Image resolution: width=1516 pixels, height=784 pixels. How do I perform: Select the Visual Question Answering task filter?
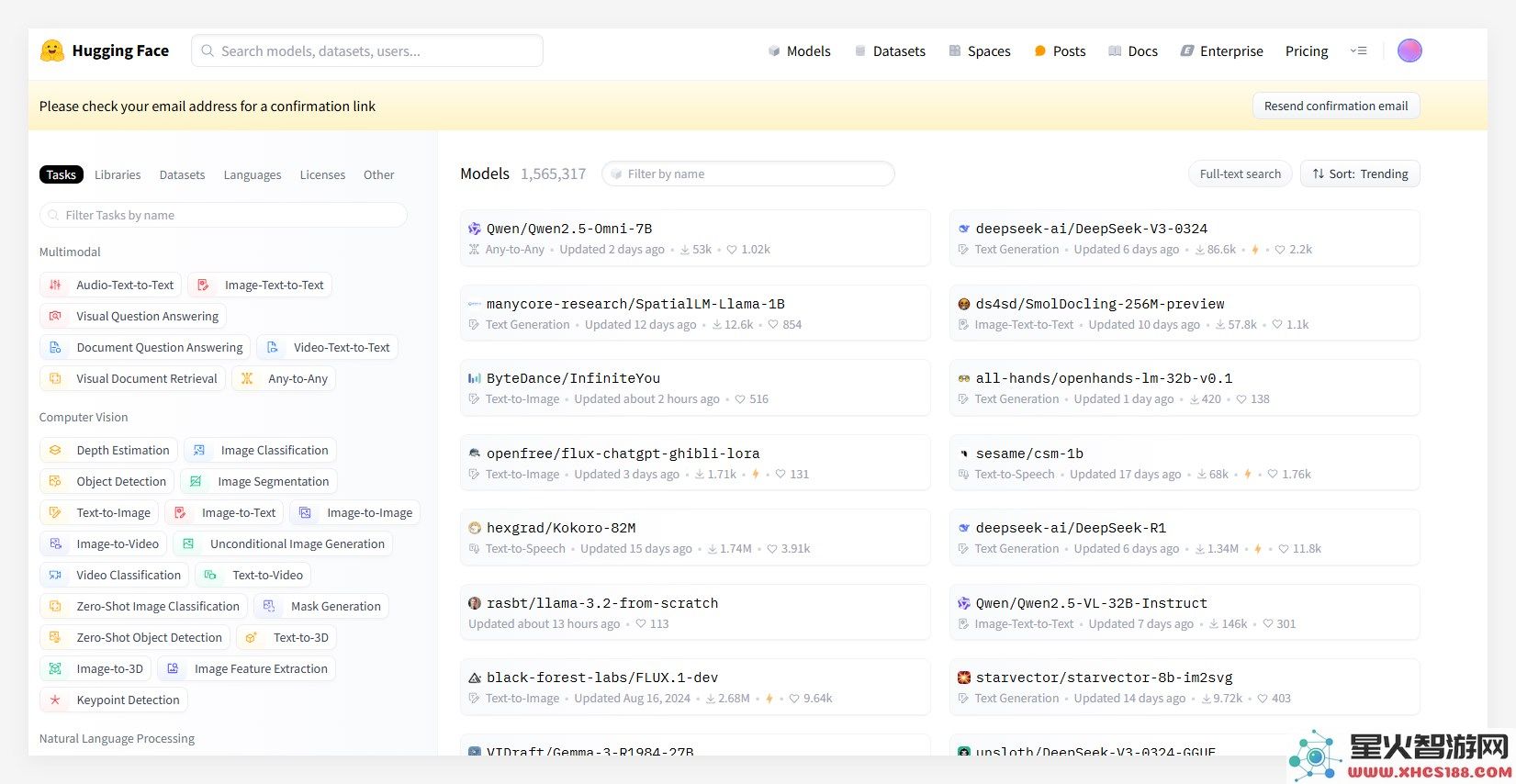(x=133, y=316)
